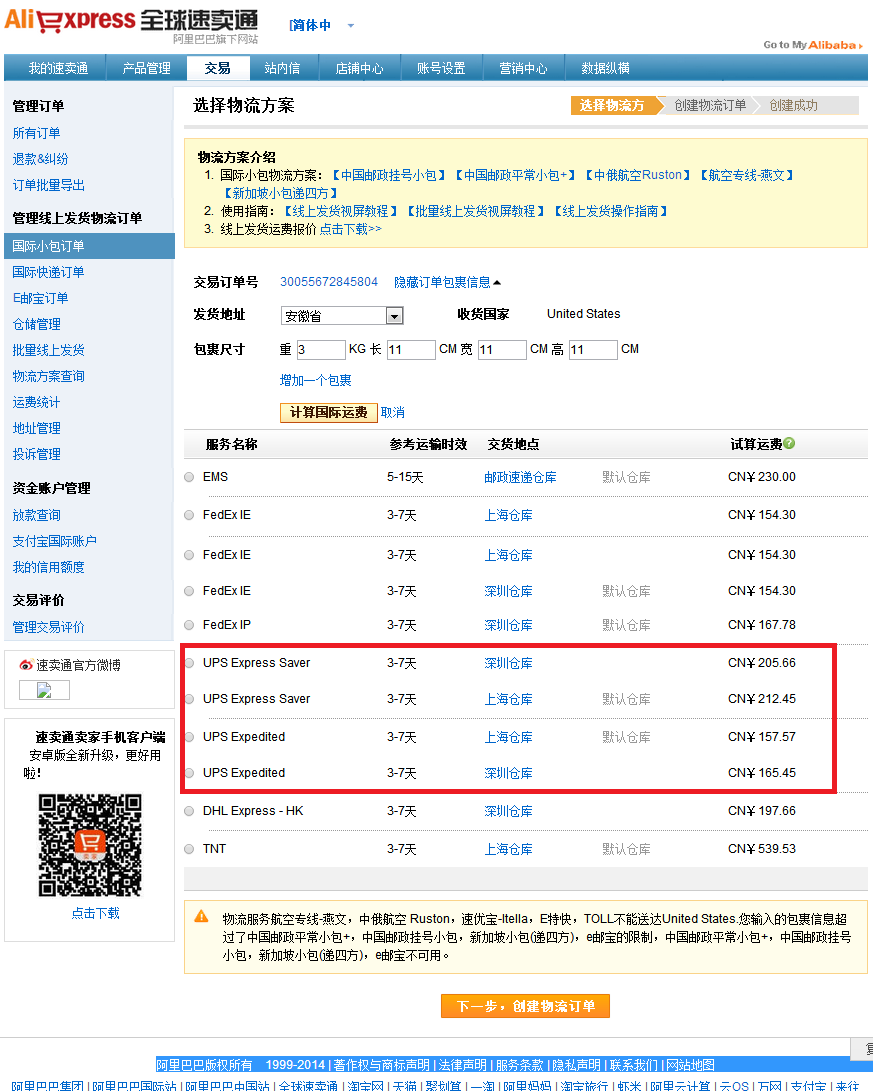This screenshot has height=1092, width=873.
Task: Select the DHL Express - HK option
Action: (189, 811)
